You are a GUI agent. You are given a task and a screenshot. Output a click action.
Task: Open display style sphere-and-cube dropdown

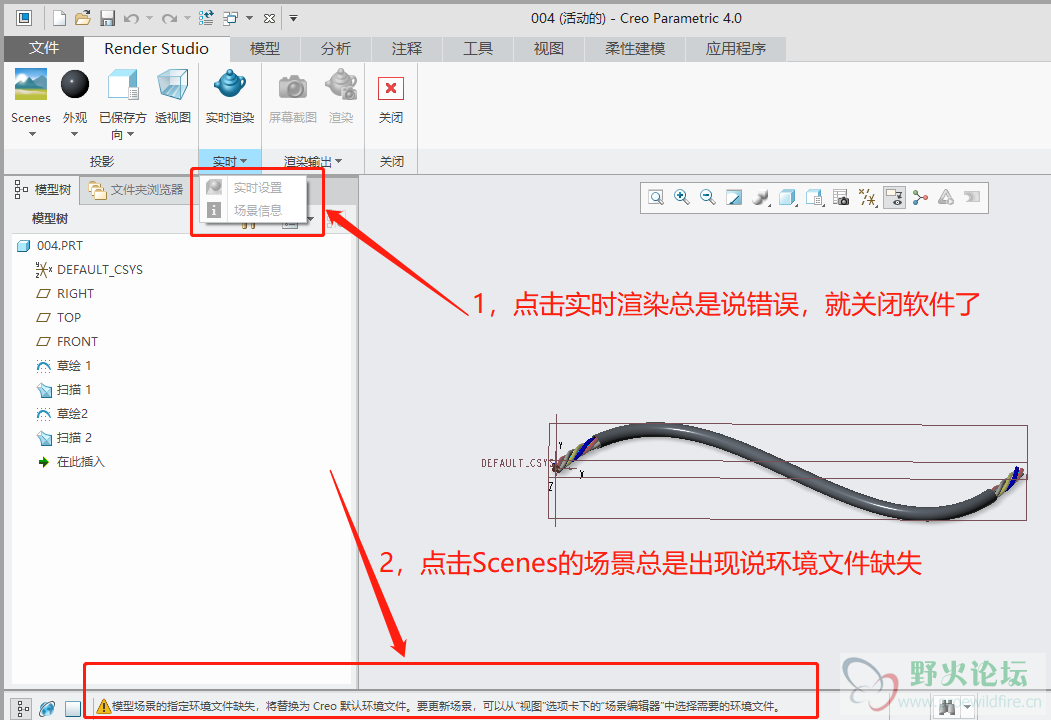[x=761, y=197]
